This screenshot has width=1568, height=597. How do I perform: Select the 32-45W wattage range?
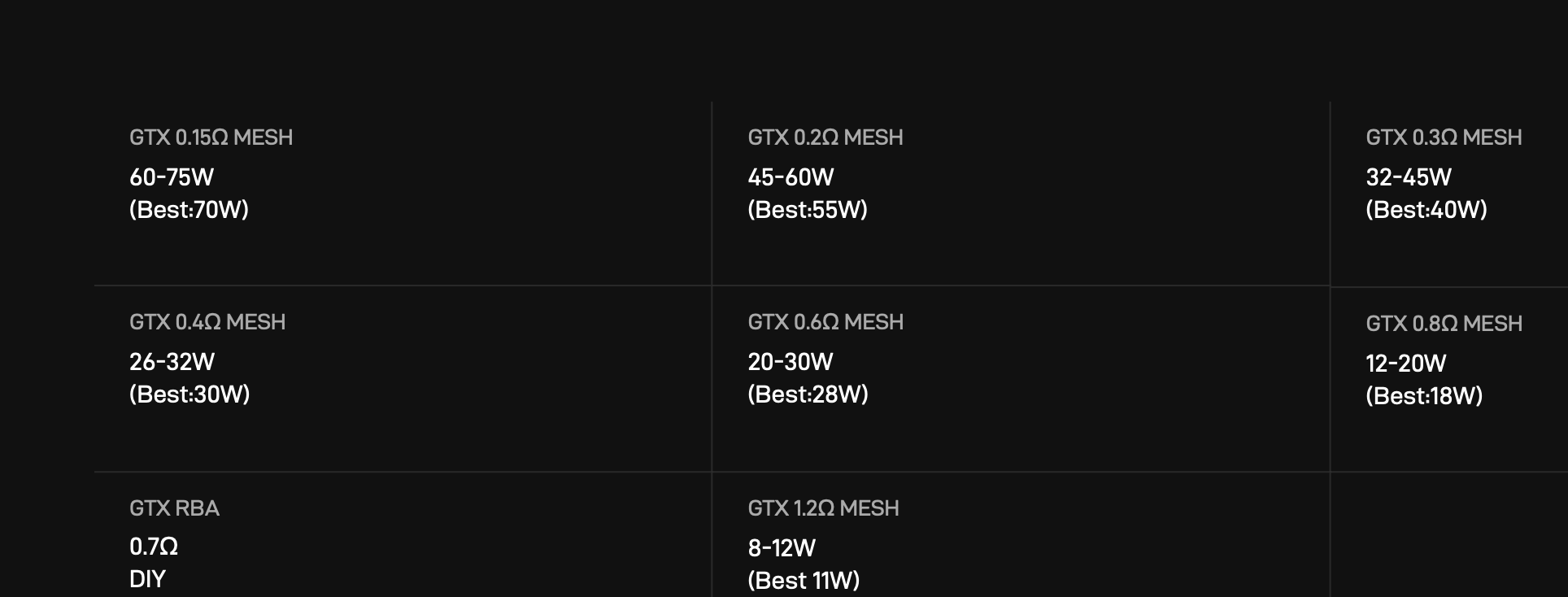click(x=1409, y=177)
